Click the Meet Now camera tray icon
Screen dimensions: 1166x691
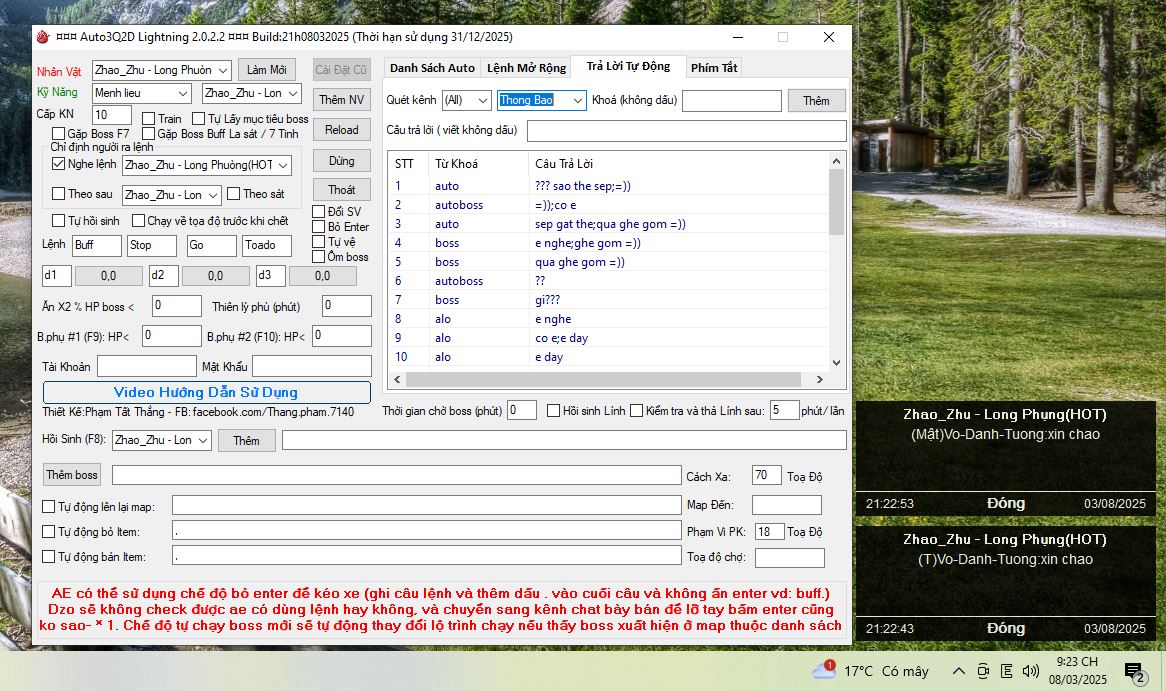pos(983,671)
